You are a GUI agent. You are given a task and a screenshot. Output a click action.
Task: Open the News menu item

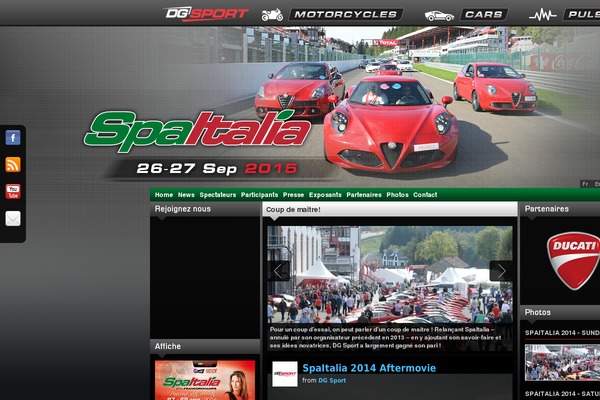(186, 195)
